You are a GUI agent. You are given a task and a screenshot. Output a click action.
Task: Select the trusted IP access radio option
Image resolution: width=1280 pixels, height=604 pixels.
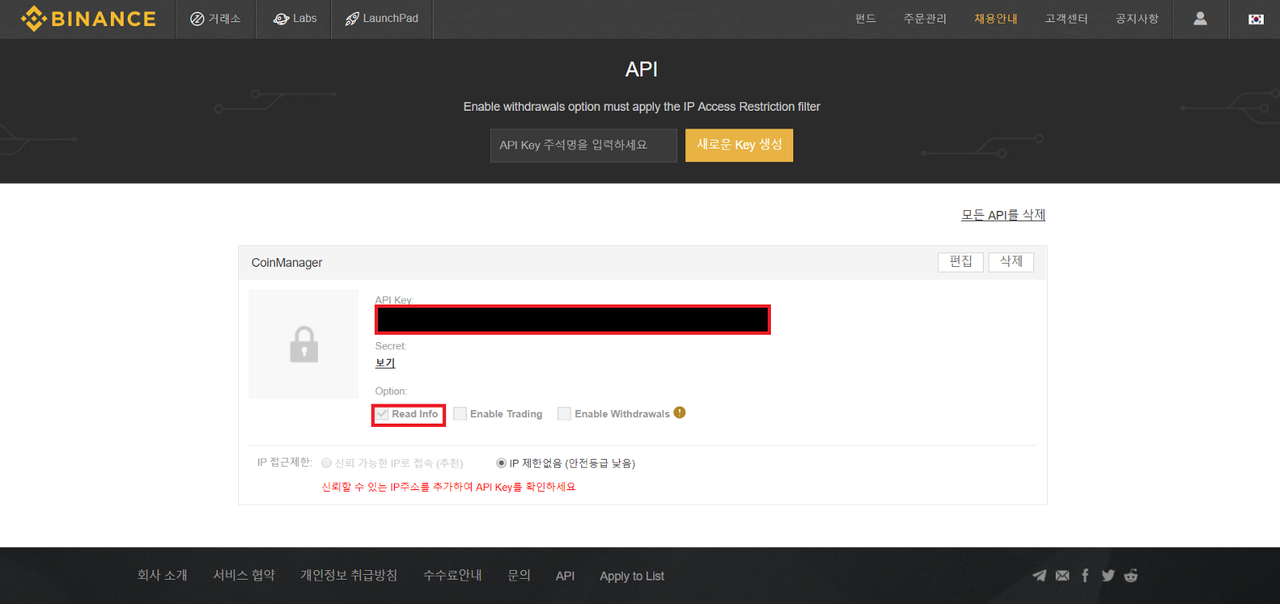(326, 463)
